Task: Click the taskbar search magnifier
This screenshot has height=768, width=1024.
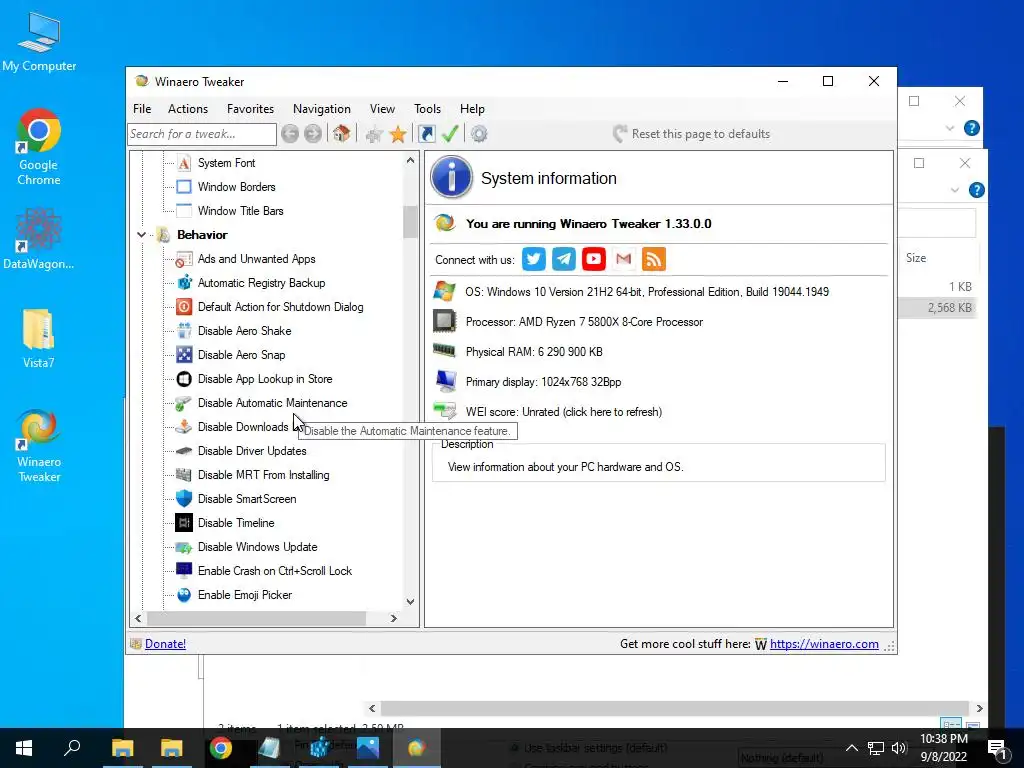Action: (72, 748)
